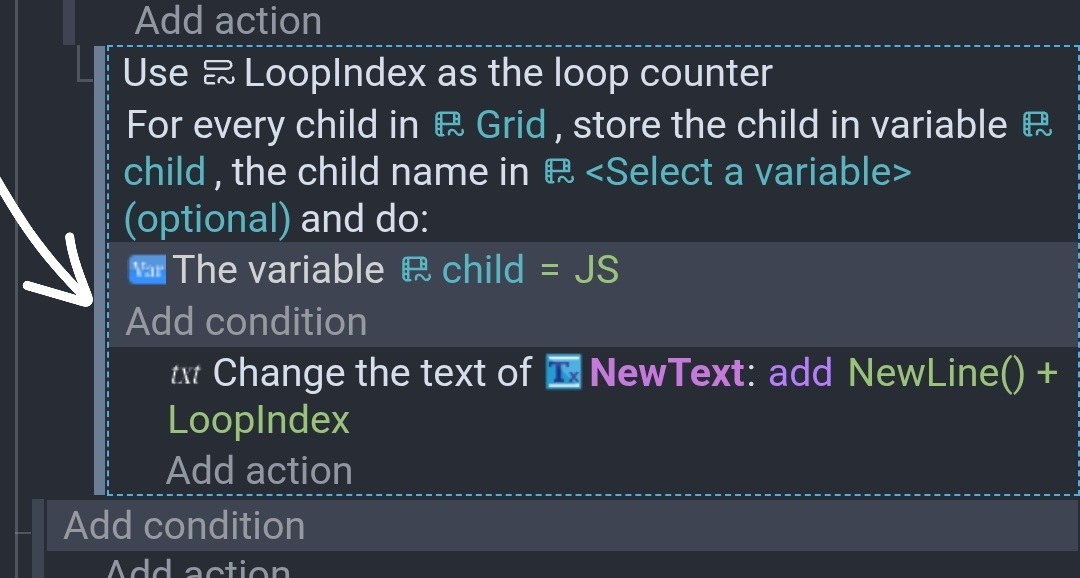Click the txt icon on Change the text action
The width and height of the screenshot is (1080, 578).
185,374
